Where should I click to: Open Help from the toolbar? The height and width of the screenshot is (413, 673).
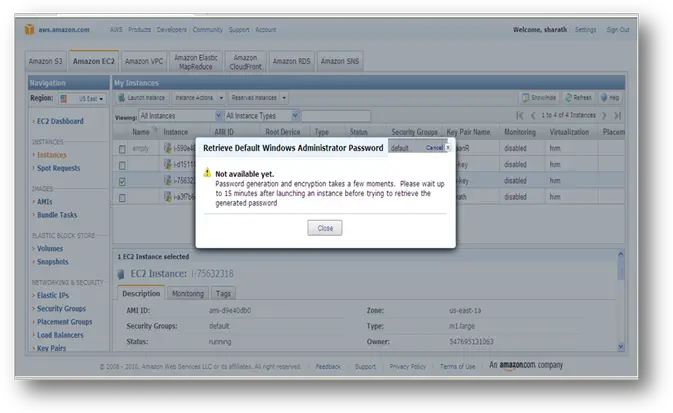click(610, 98)
